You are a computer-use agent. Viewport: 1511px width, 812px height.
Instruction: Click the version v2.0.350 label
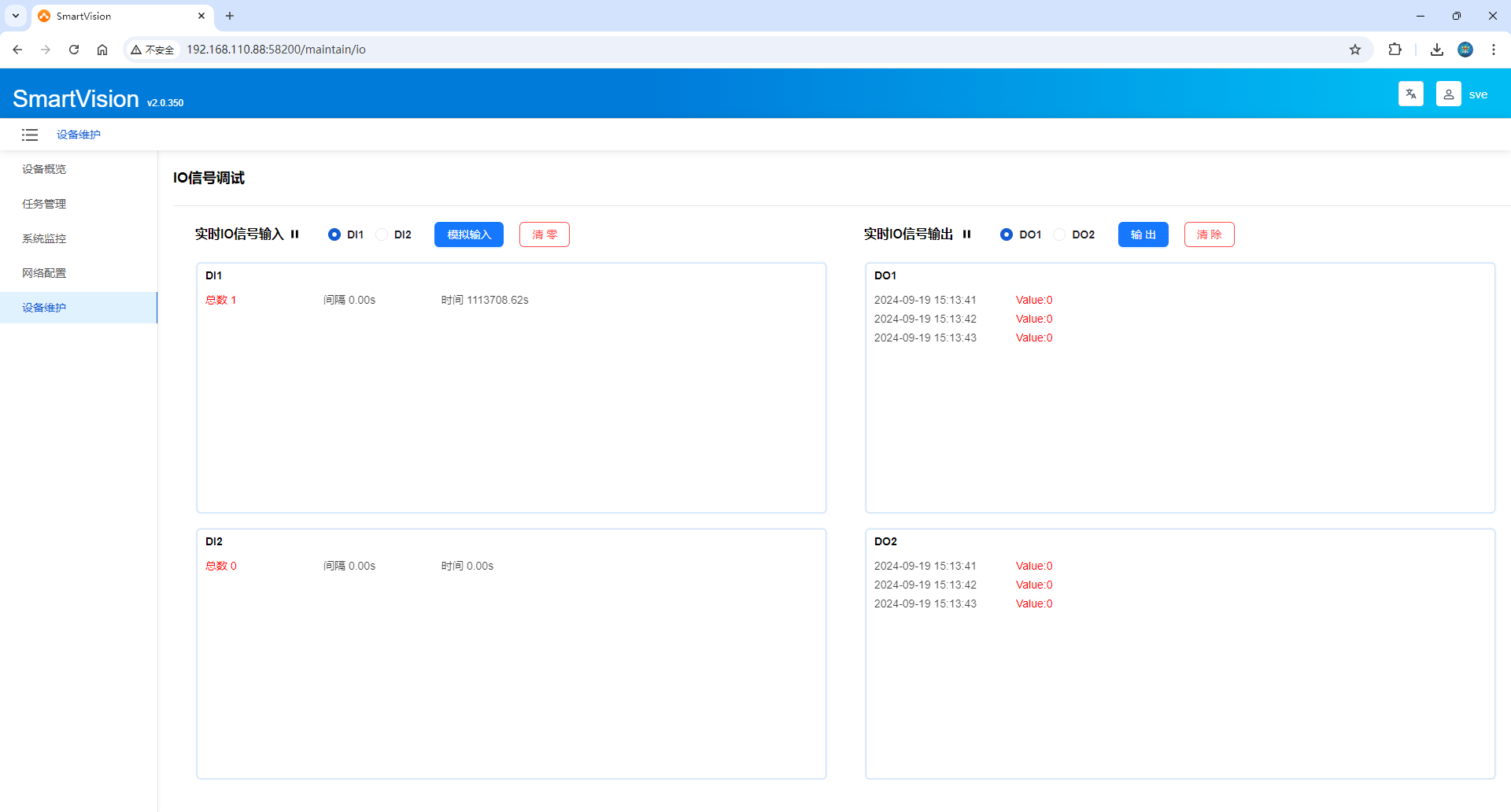(165, 103)
